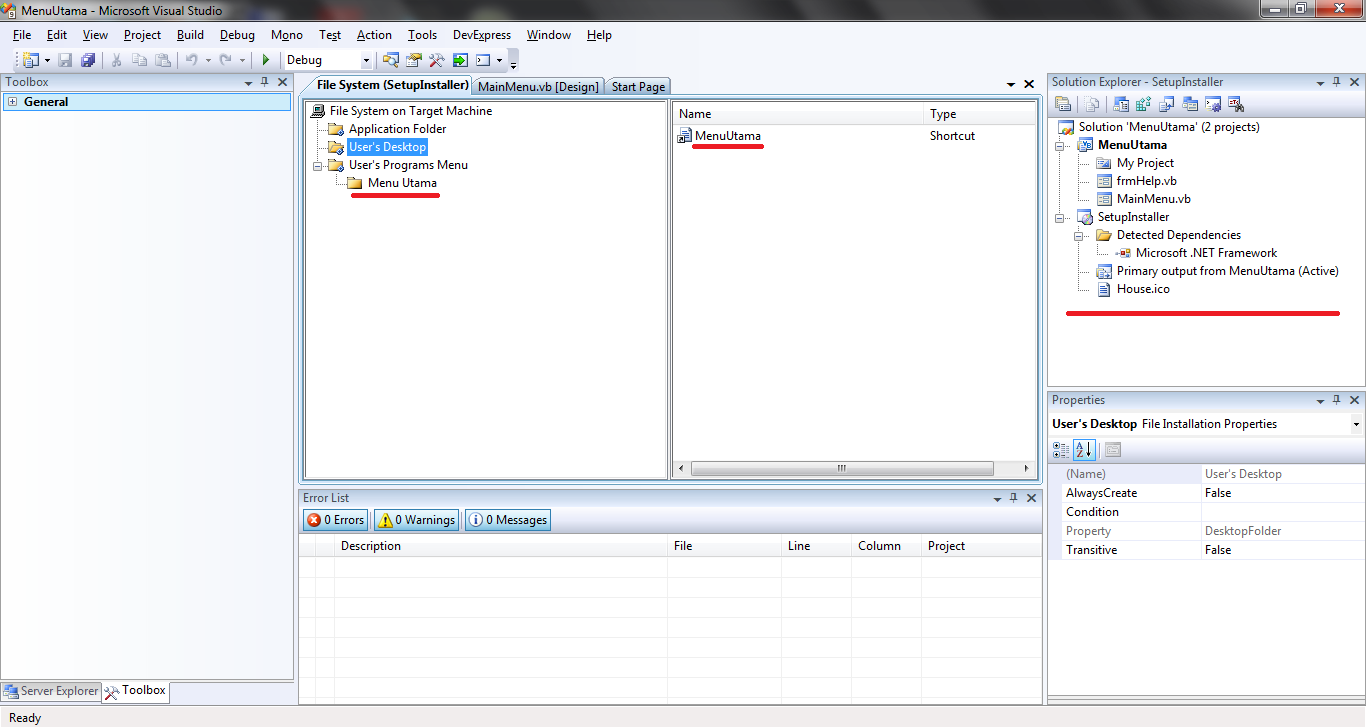Click the Cut scissors toolbar icon
The height and width of the screenshot is (728, 1366).
click(x=116, y=60)
